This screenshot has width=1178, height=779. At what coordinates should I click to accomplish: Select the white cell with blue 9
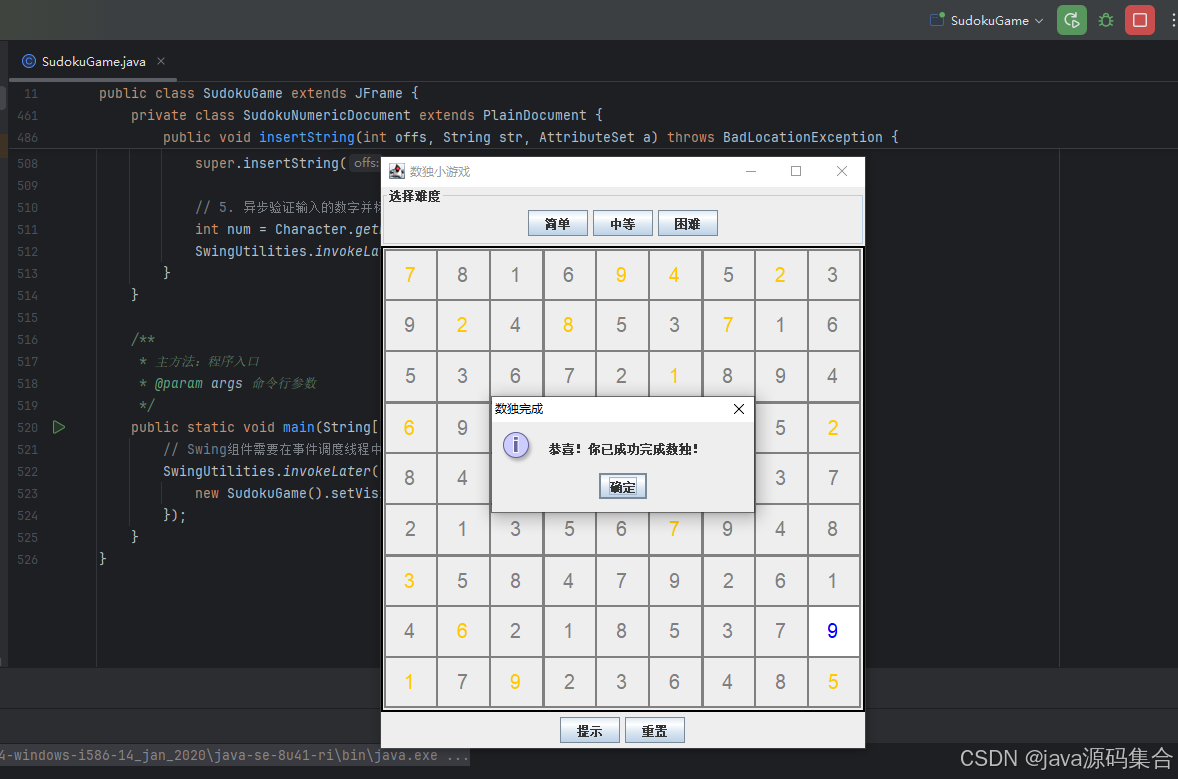832,631
